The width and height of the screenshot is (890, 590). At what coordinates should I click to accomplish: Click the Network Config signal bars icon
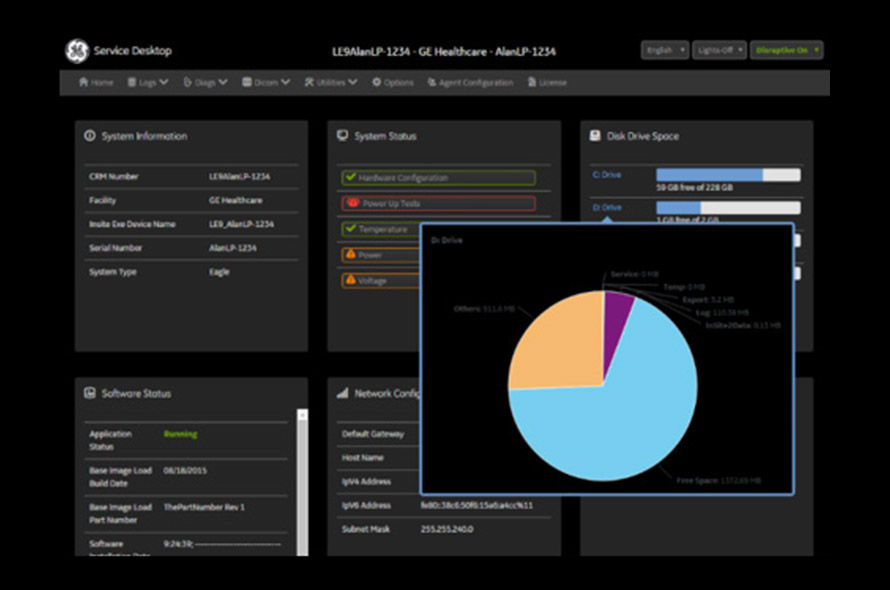342,393
